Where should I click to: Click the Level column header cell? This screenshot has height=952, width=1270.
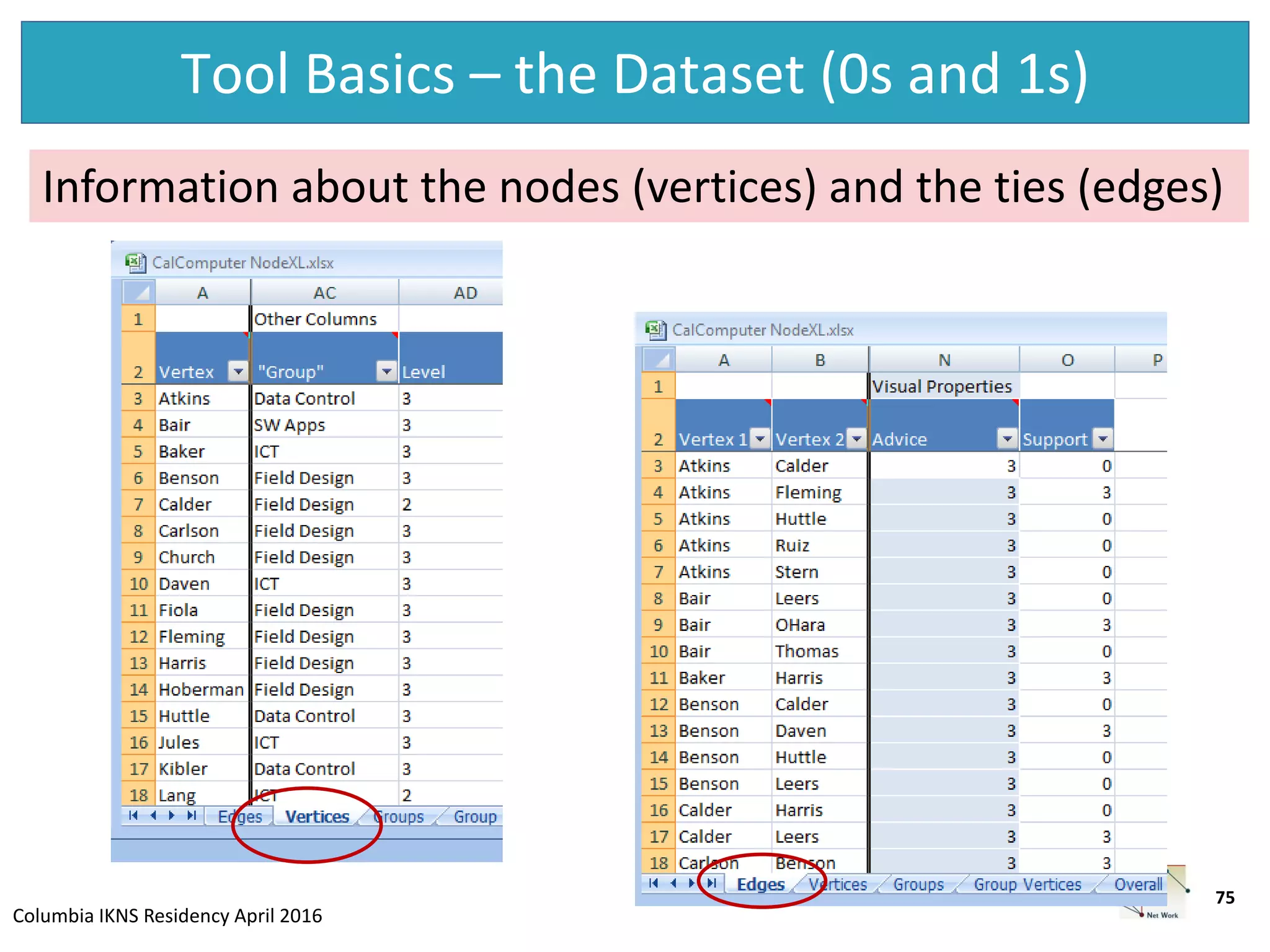pos(451,358)
